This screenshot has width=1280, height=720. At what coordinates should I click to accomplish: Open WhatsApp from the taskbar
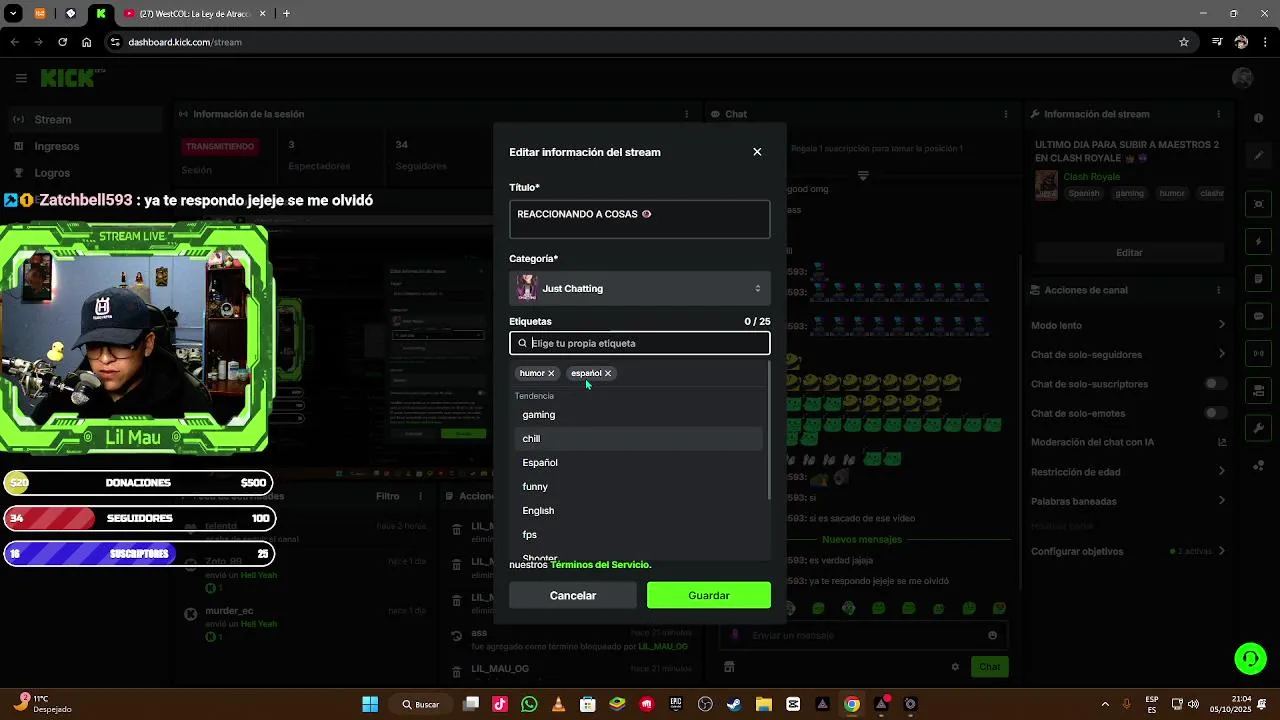(x=529, y=704)
